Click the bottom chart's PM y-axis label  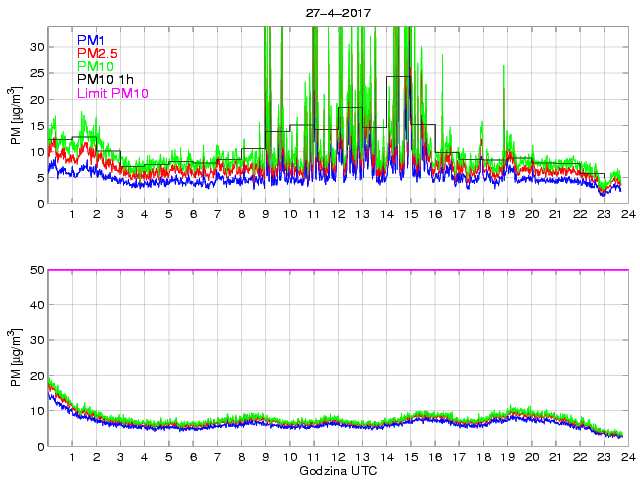coord(15,357)
